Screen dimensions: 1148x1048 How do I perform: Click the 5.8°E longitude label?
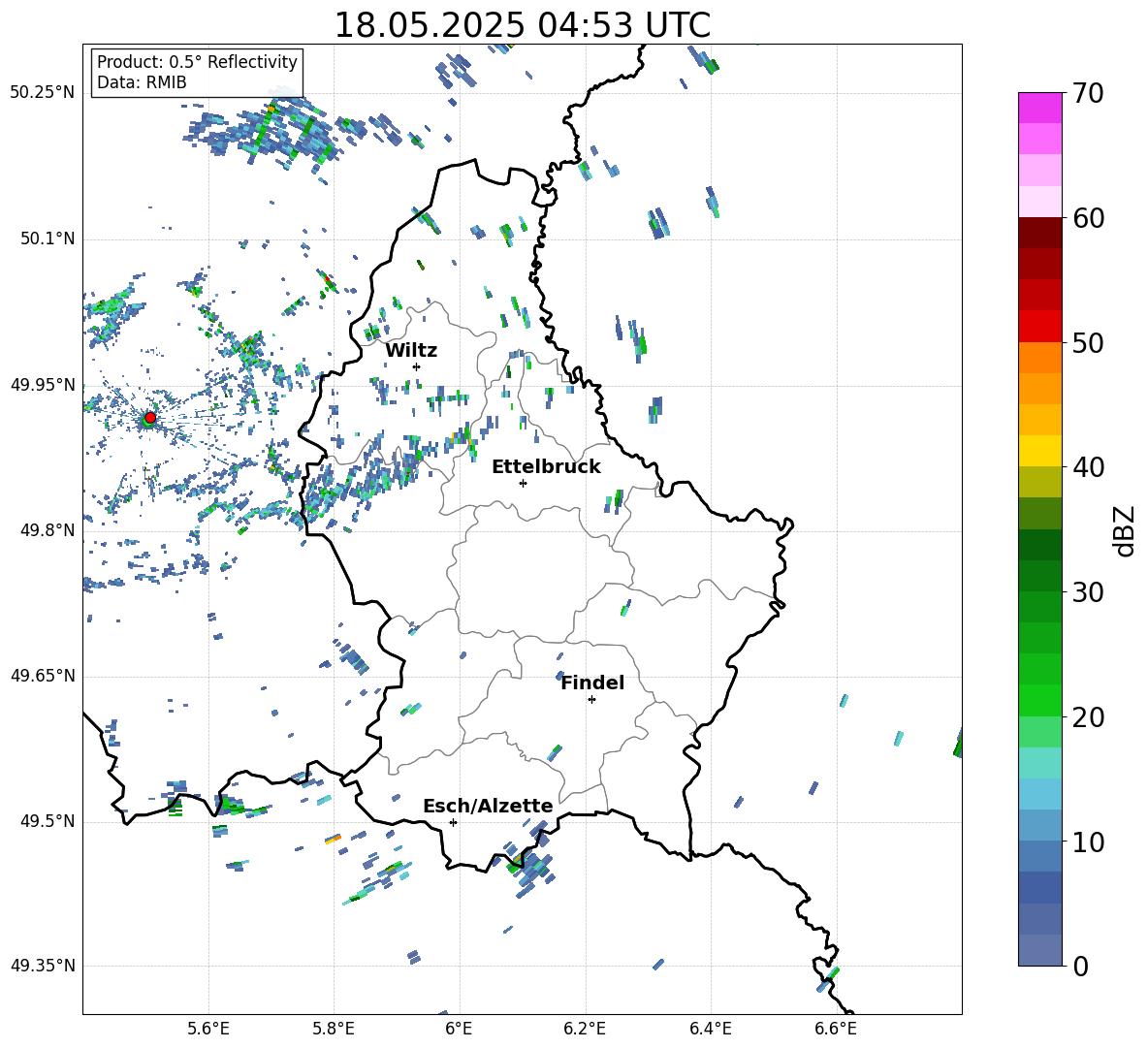[334, 1030]
